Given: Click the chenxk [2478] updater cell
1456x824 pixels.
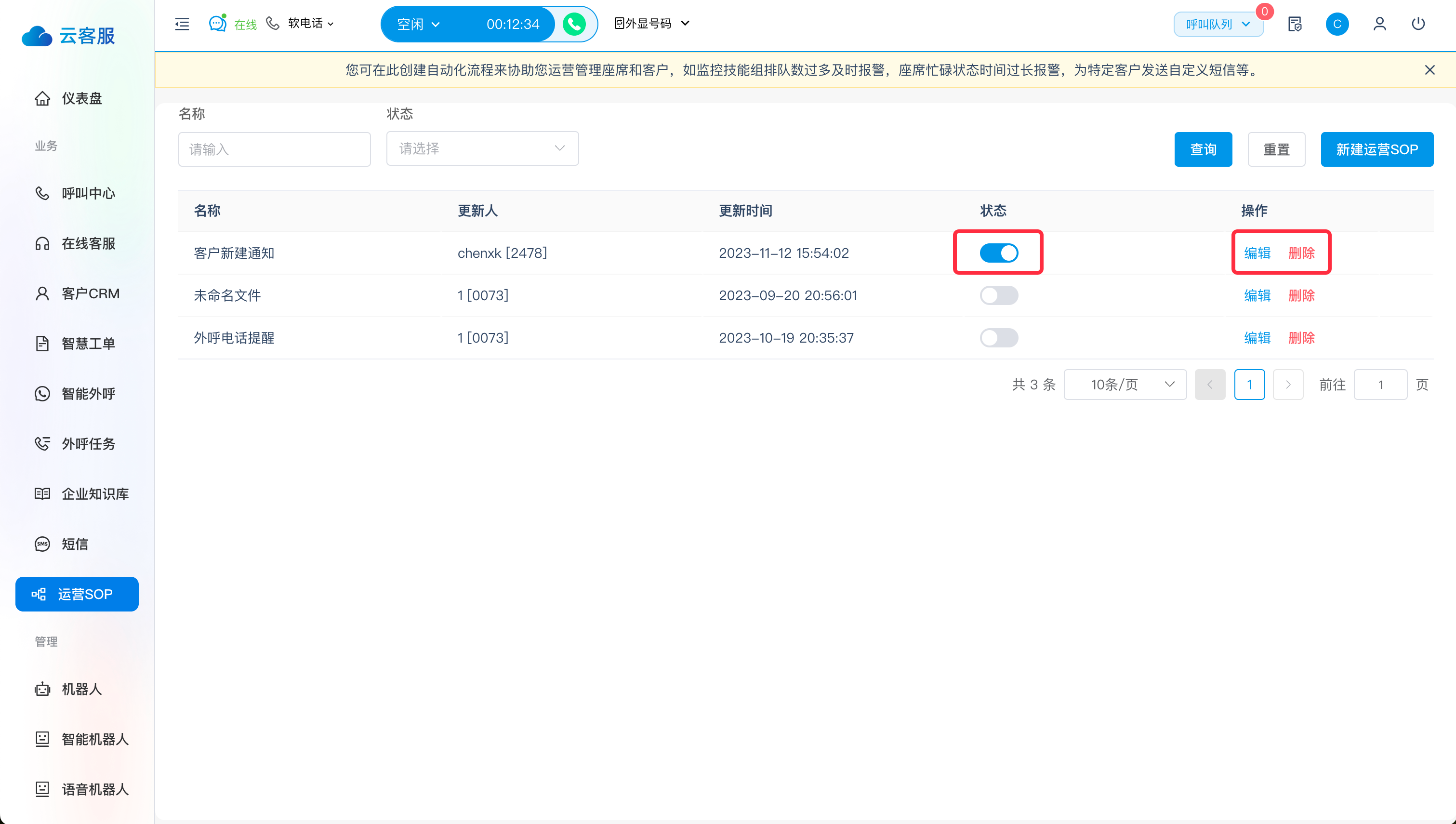Looking at the screenshot, I should coord(503,253).
